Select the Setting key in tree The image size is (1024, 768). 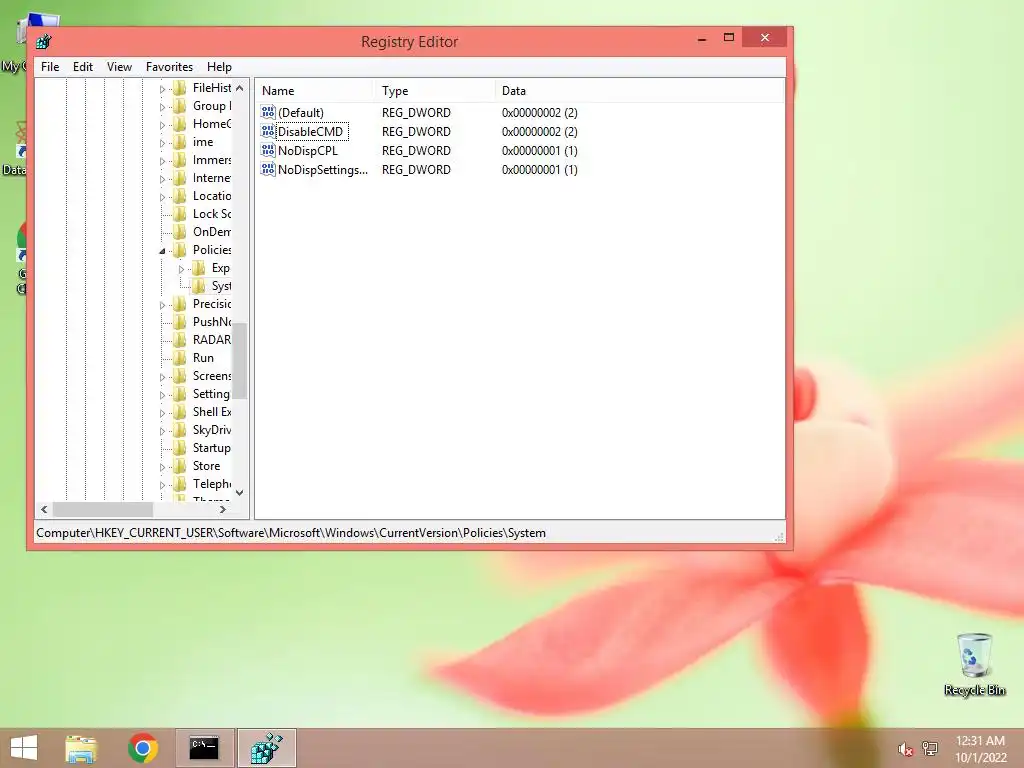tap(211, 394)
